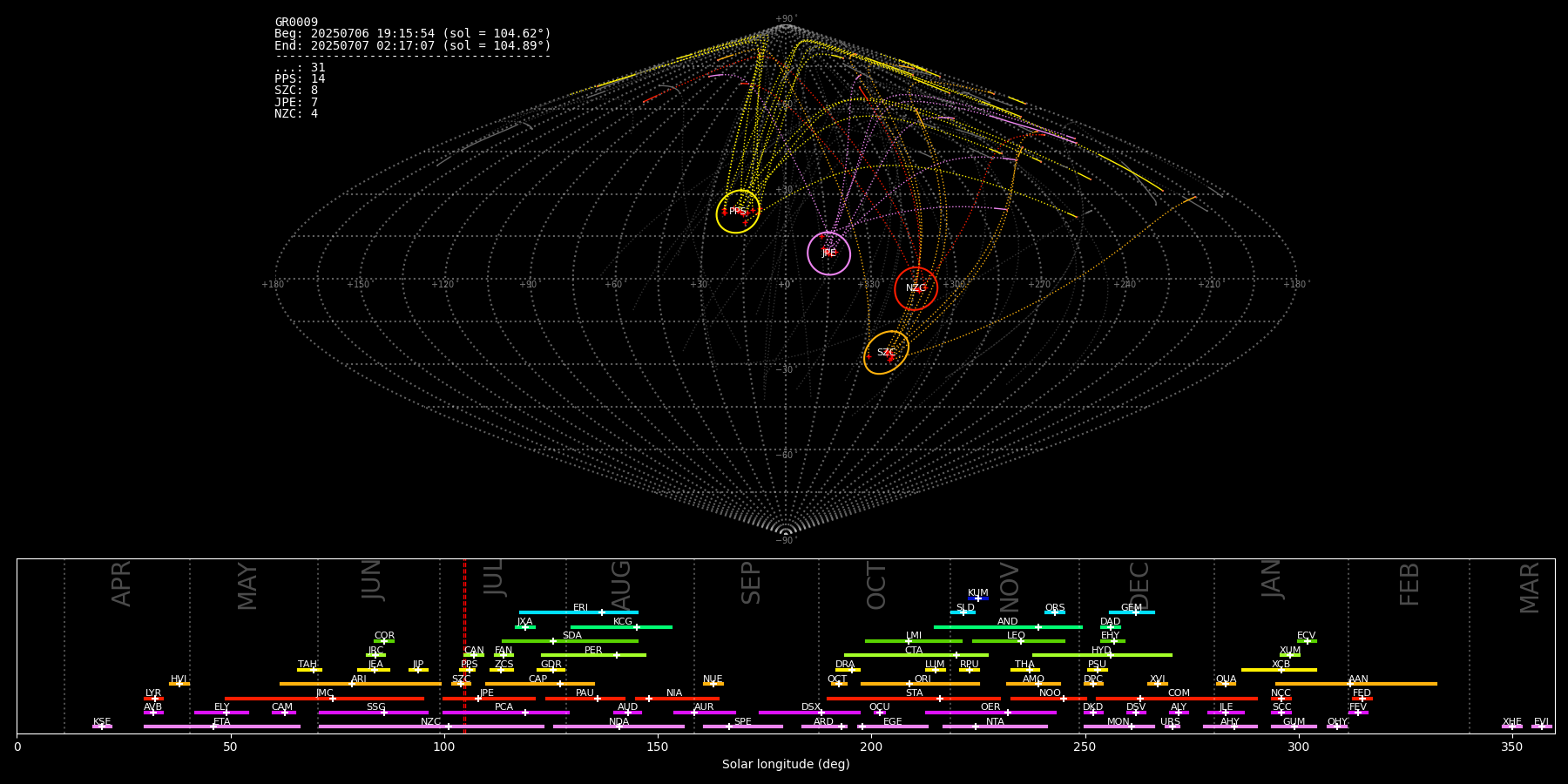Click the 150 tick on the solar longitude axis

658,747
